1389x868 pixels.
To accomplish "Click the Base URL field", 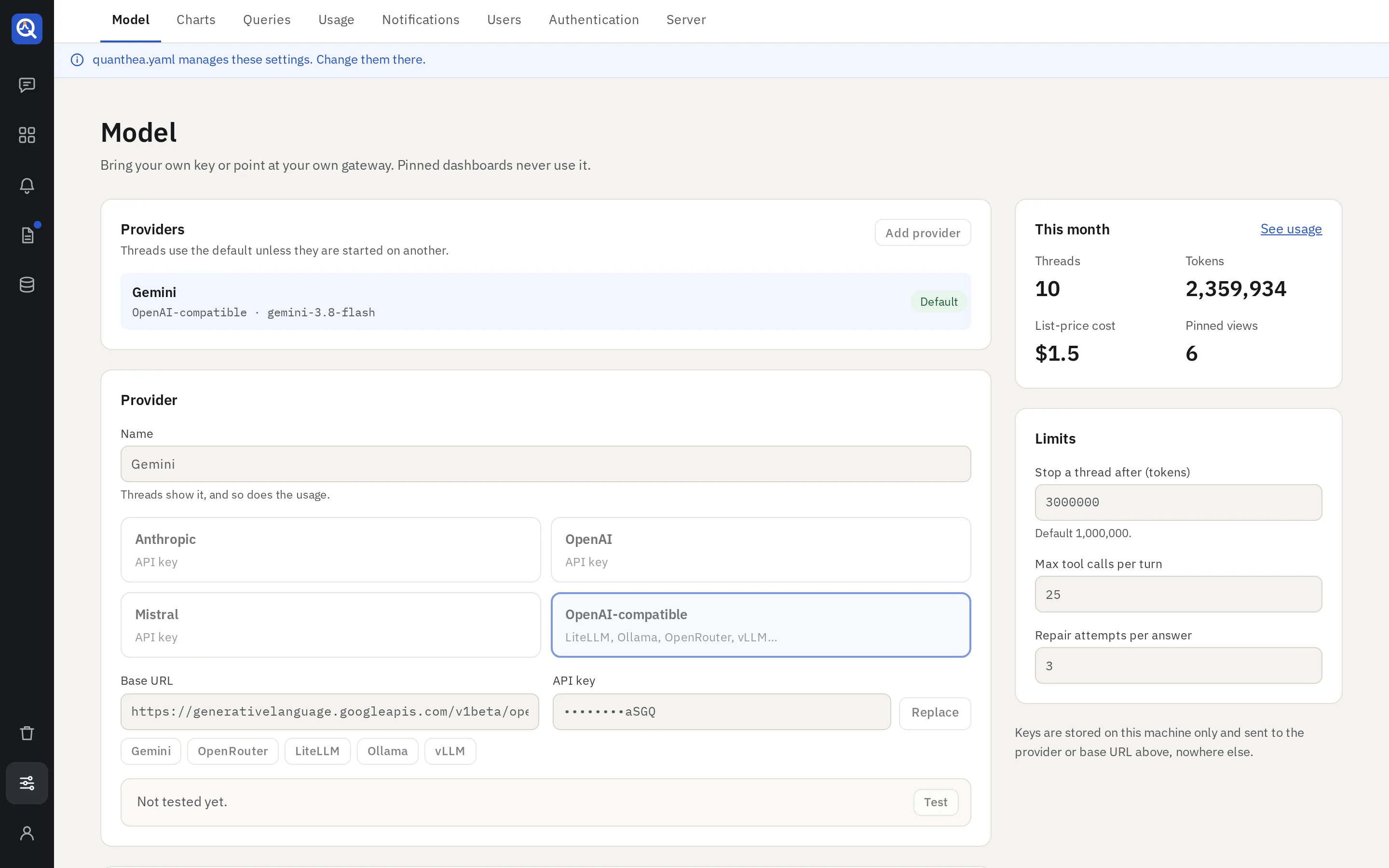I will (x=329, y=712).
